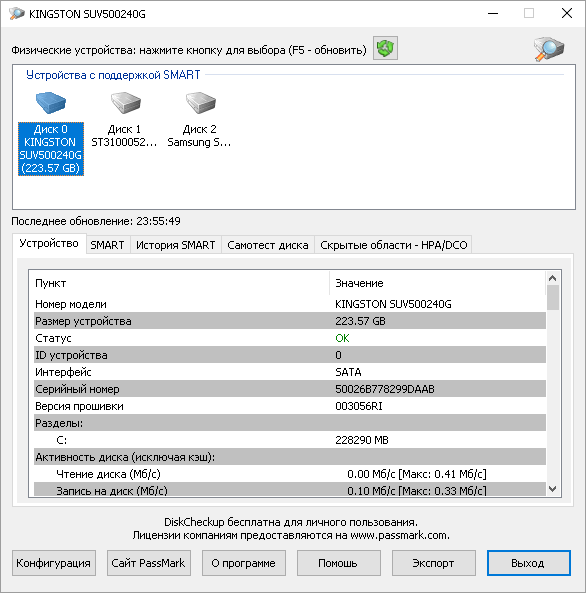This screenshot has width=586, height=593.
Task: Click the green refresh devices icon
Action: coord(385,48)
